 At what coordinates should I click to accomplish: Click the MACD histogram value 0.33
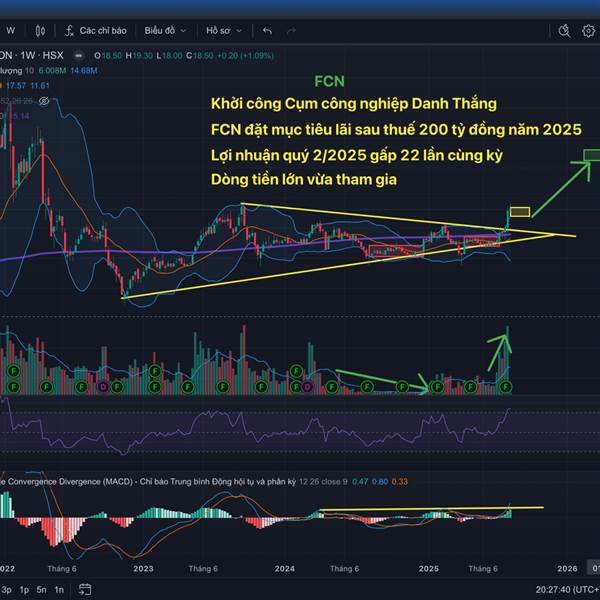click(400, 481)
